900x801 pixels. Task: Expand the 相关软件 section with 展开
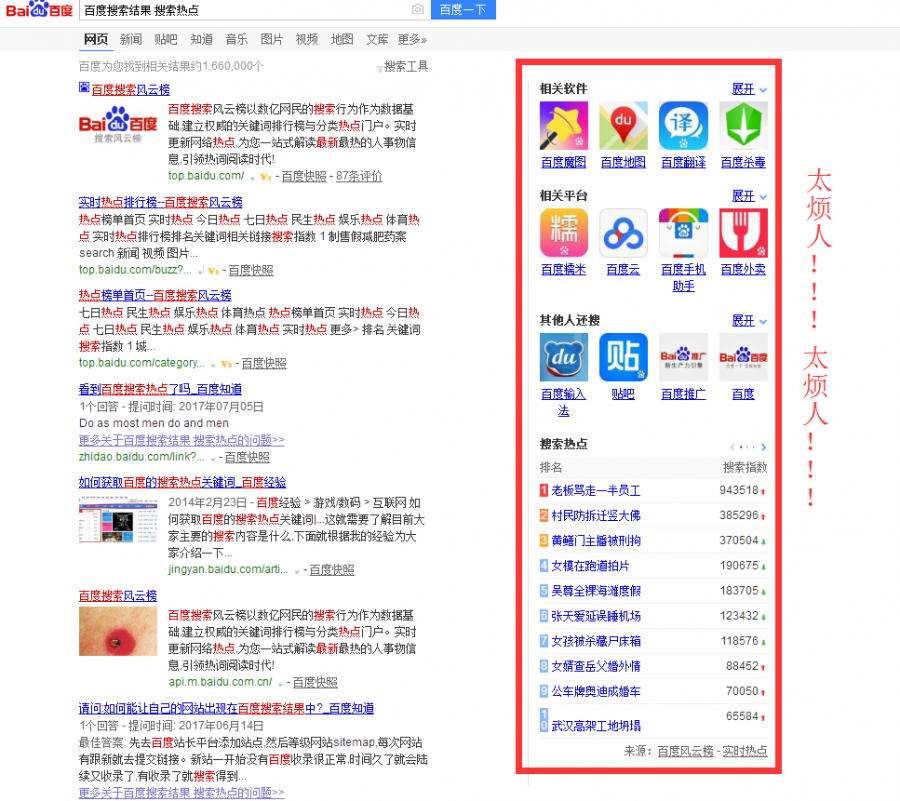[749, 90]
